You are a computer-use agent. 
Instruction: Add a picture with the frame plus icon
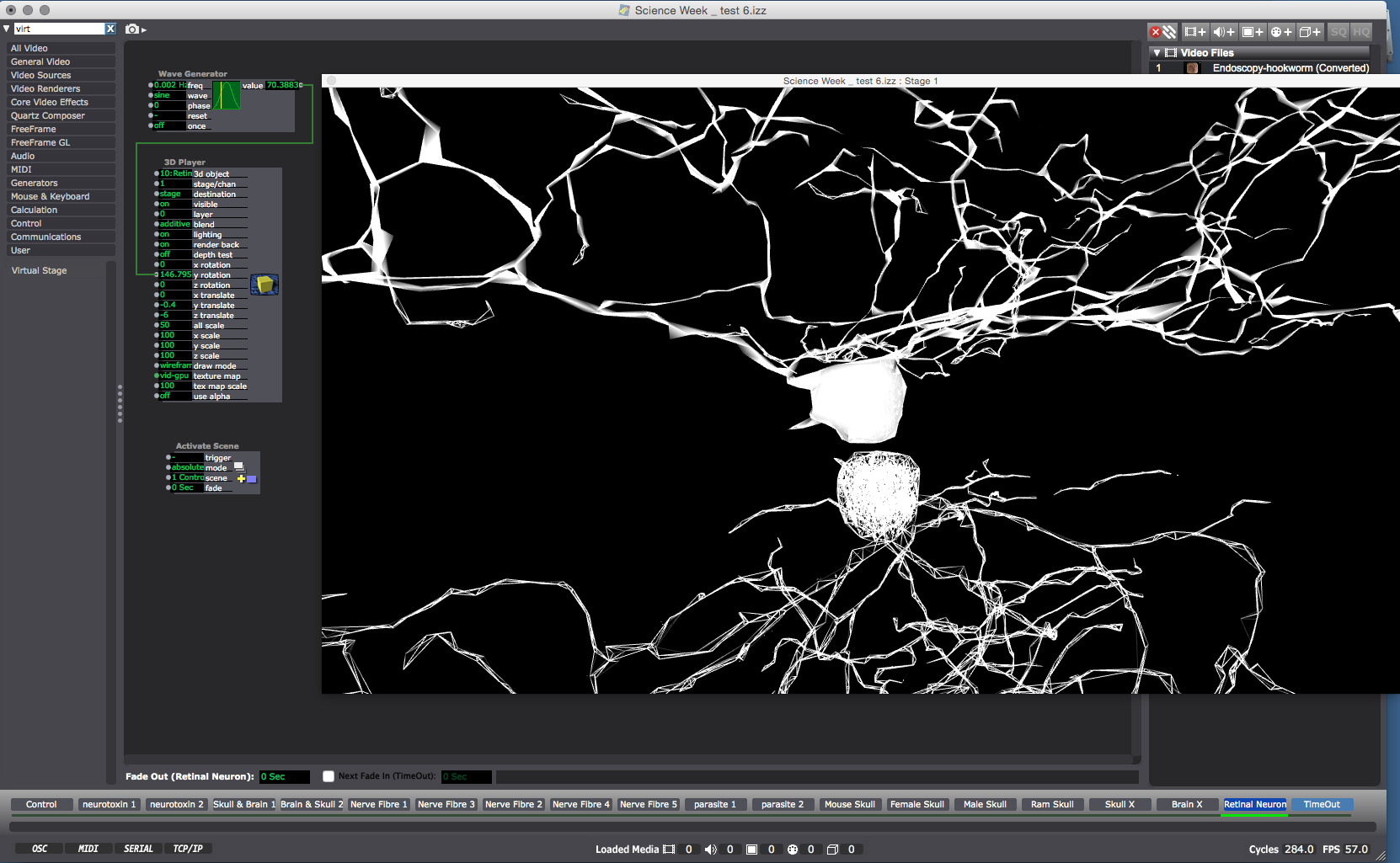[1253, 32]
